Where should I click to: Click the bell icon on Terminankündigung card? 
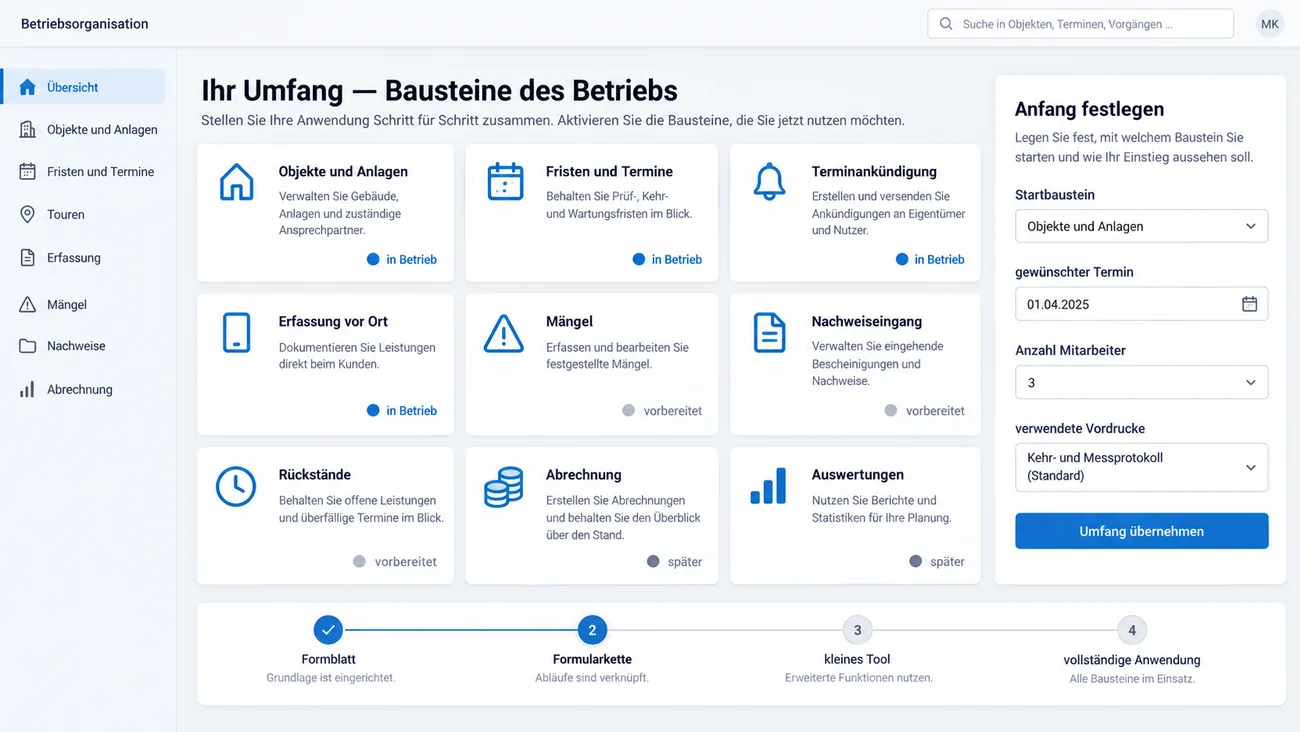point(769,182)
